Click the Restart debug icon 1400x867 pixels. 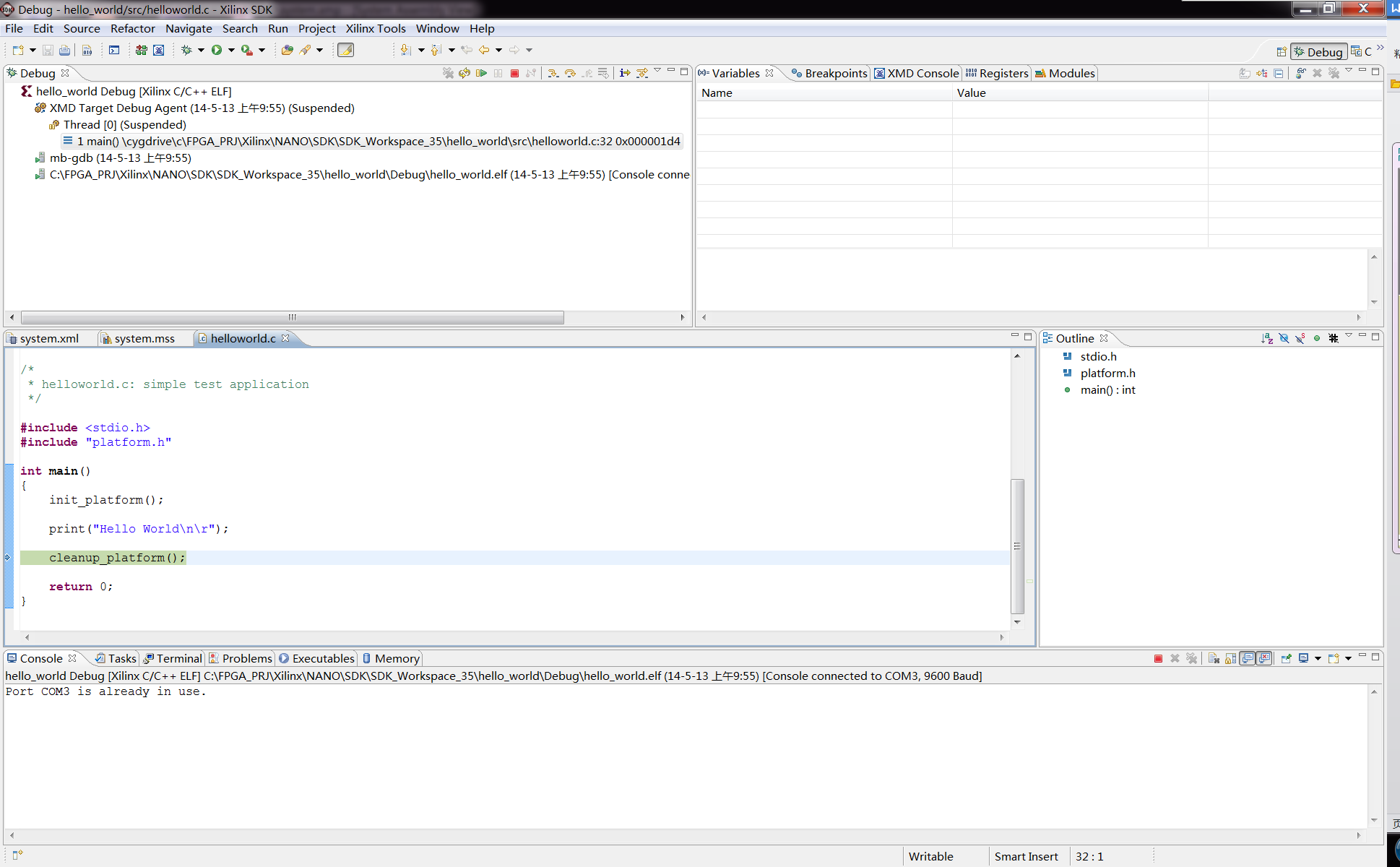pos(464,73)
